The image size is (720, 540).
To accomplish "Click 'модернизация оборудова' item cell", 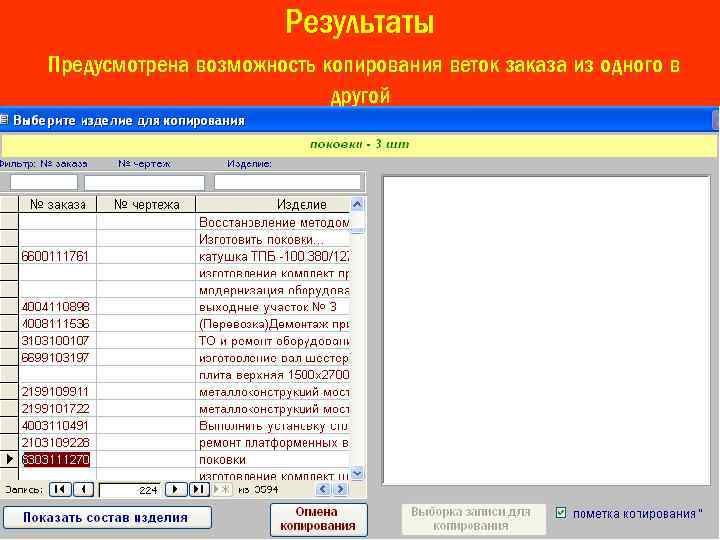I will (273, 290).
